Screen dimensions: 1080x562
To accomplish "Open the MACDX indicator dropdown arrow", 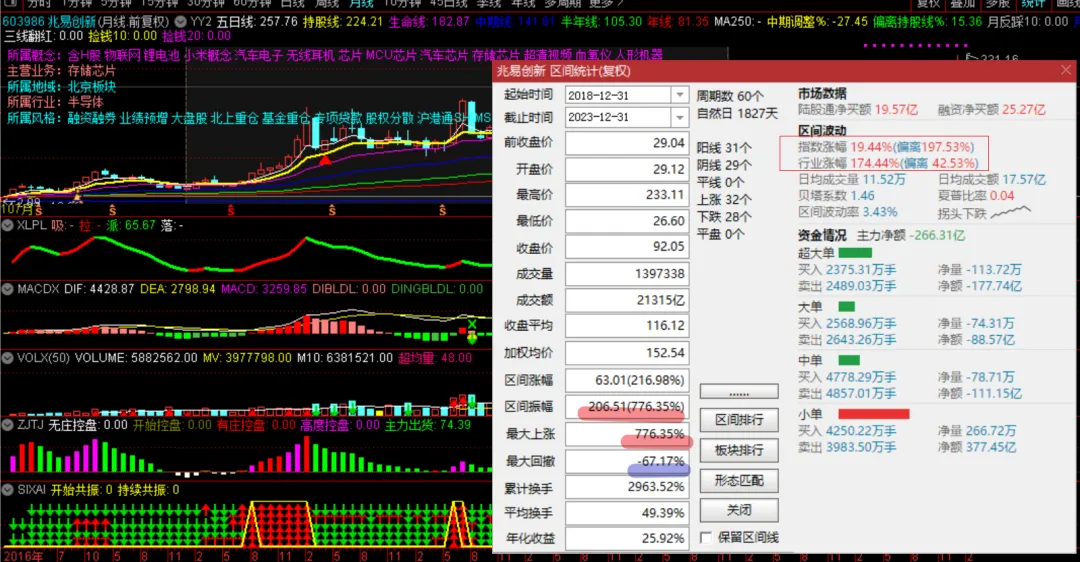I will [x=8, y=289].
